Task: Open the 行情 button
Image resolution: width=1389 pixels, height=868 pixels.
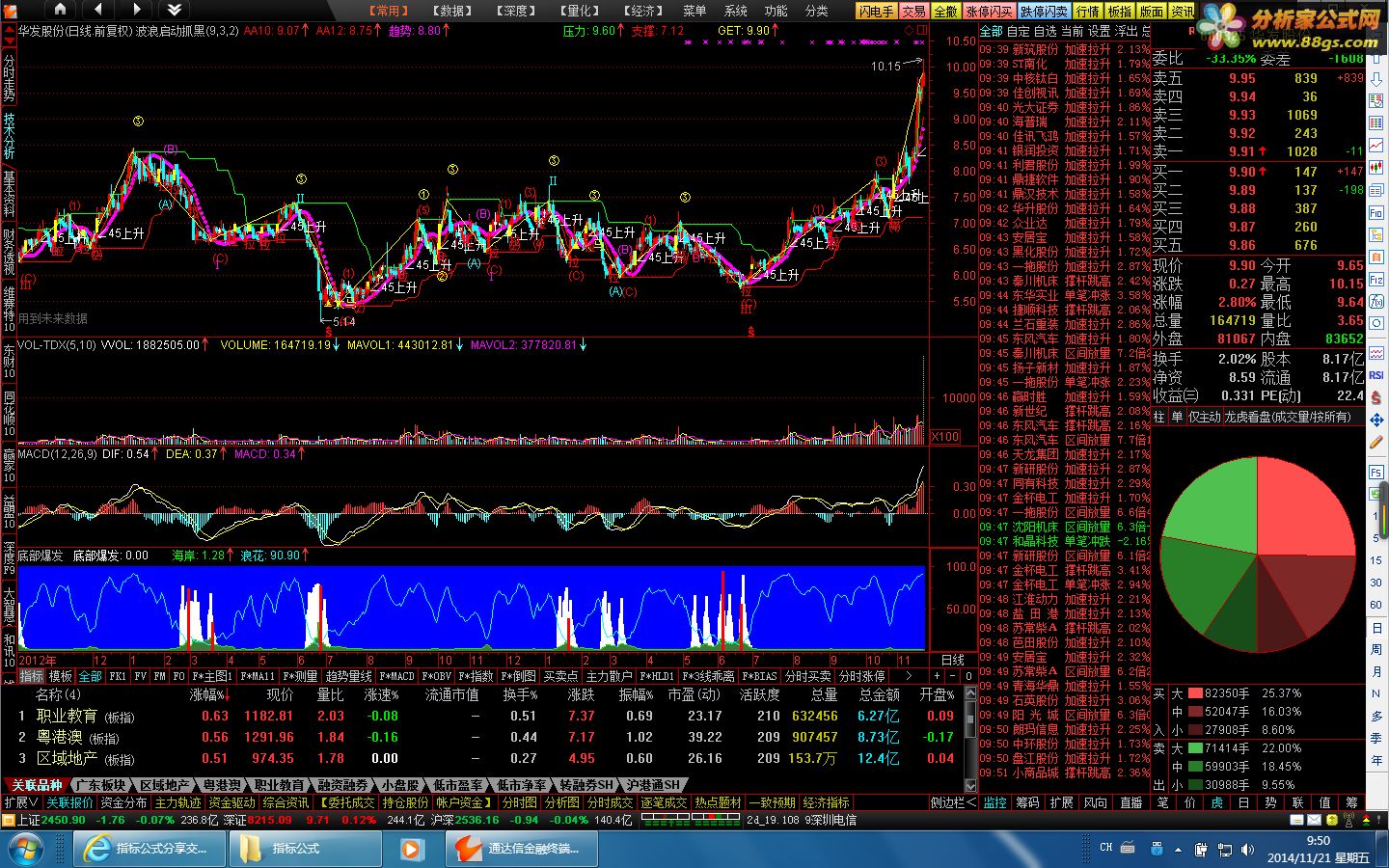Action: click(x=1088, y=12)
